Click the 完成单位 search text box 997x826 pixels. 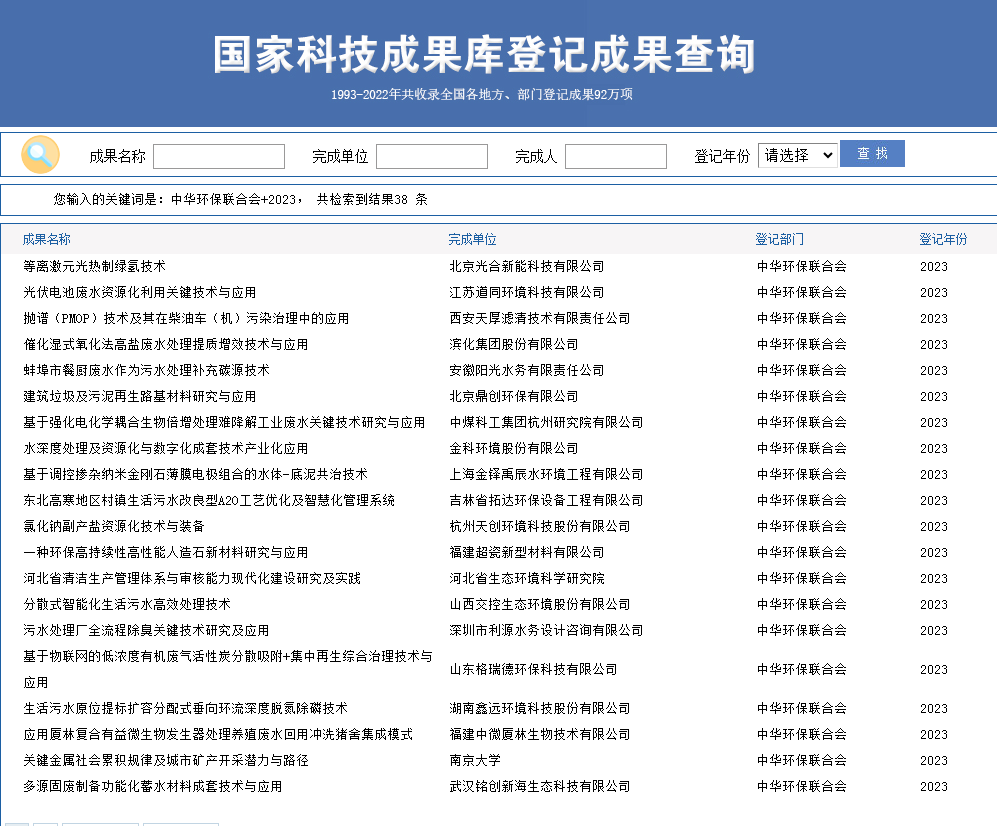click(431, 157)
